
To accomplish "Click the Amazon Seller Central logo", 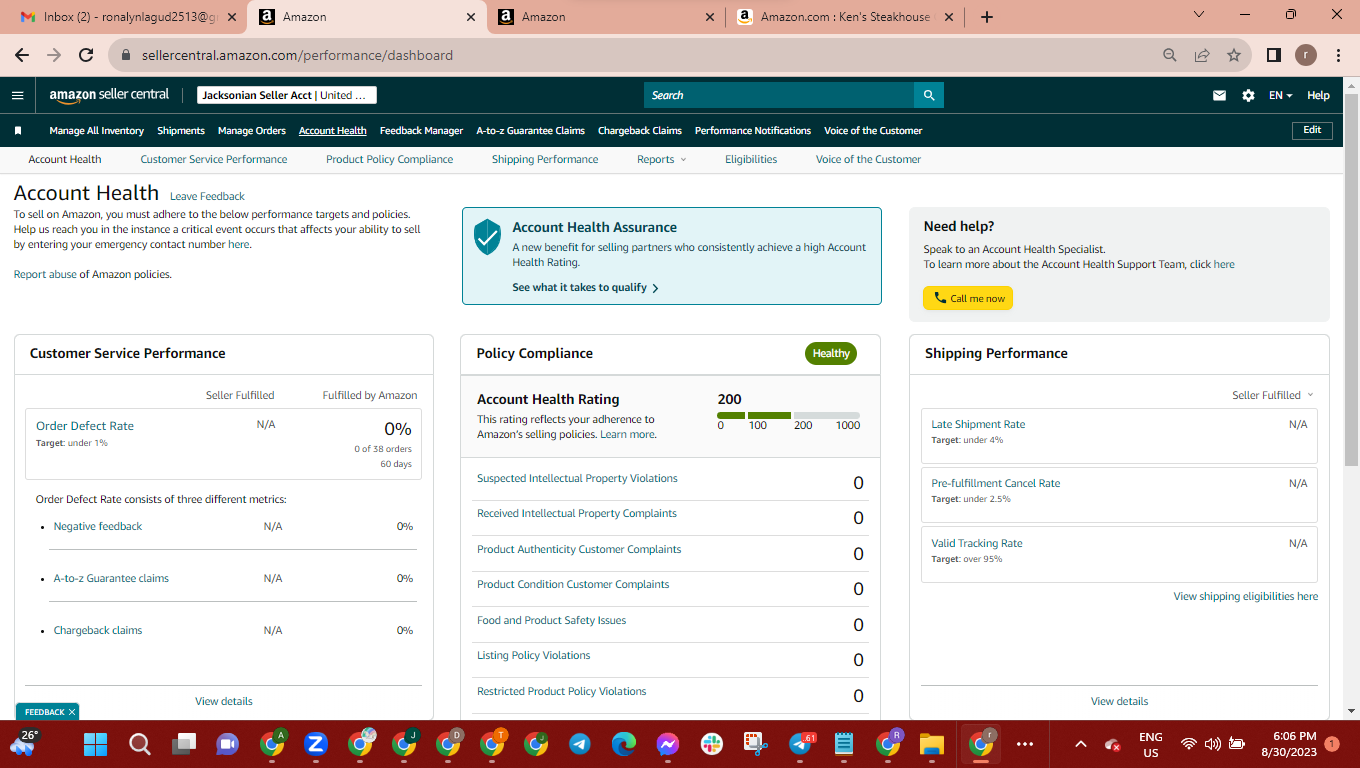I will (109, 95).
